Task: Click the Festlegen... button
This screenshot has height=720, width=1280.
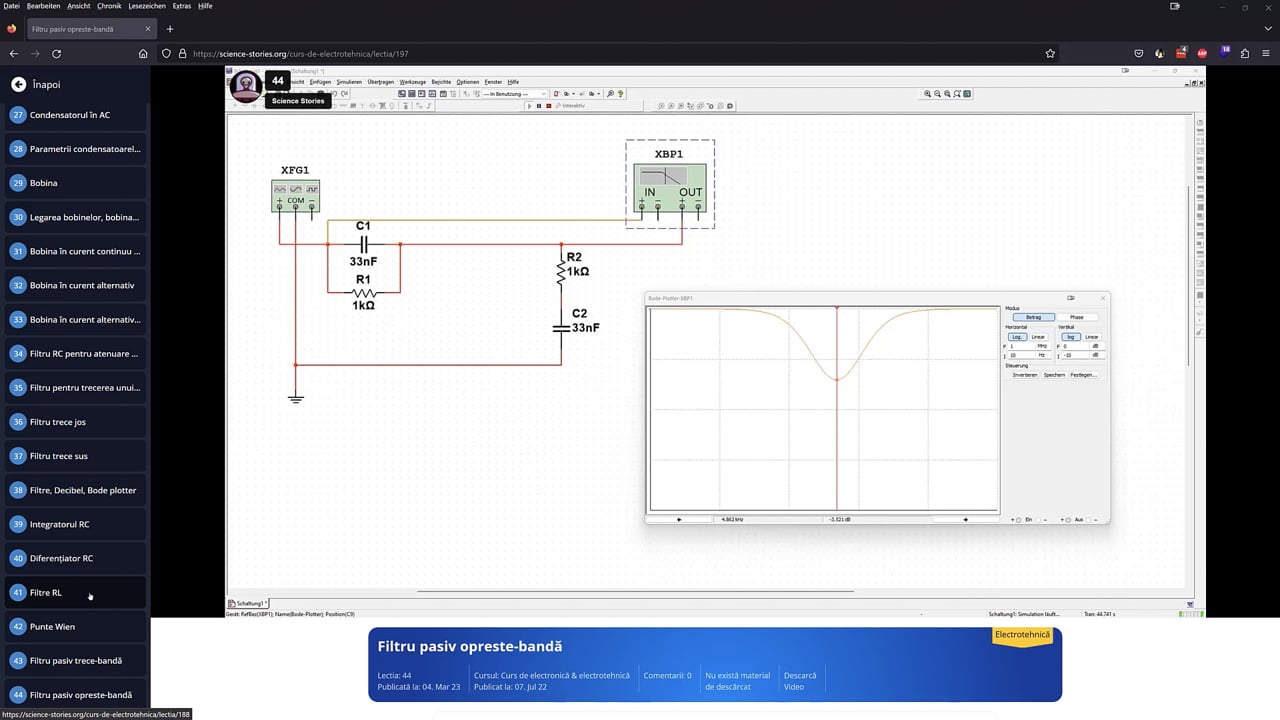Action: pyautogui.click(x=1084, y=375)
